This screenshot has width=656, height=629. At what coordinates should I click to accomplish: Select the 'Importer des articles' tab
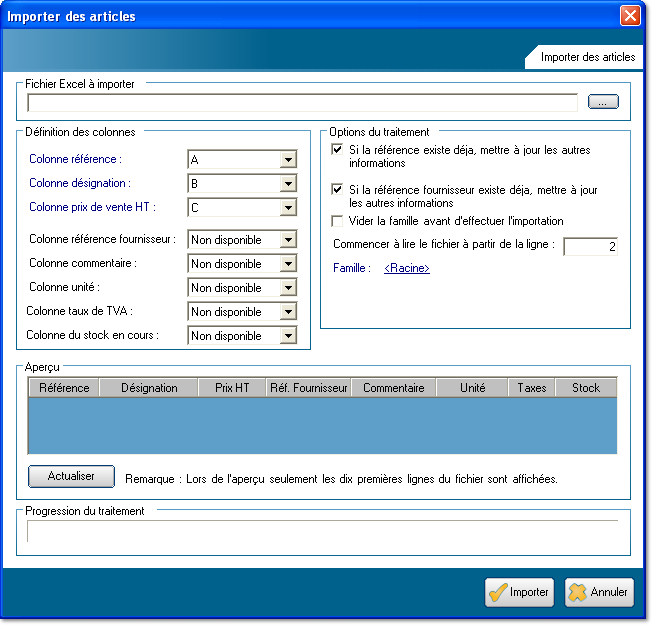[x=587, y=57]
